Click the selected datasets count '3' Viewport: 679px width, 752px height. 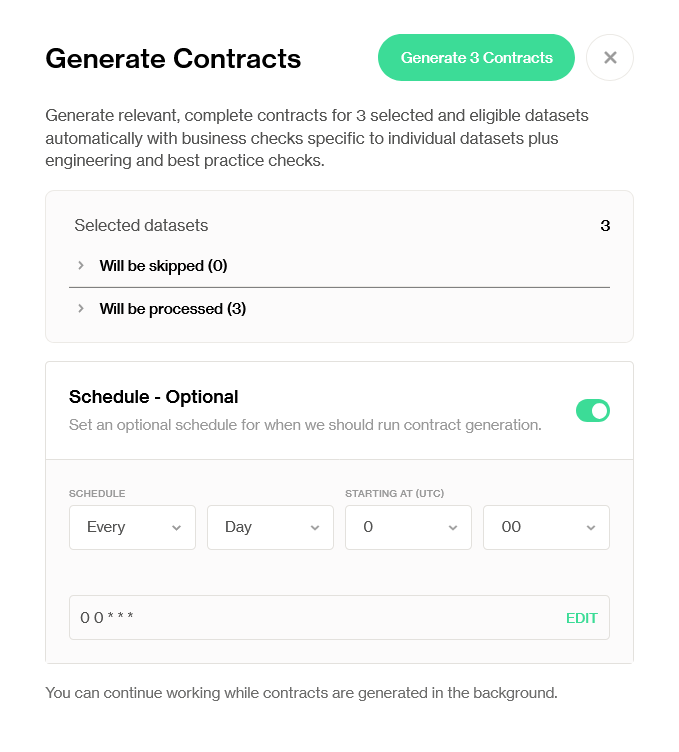(605, 226)
